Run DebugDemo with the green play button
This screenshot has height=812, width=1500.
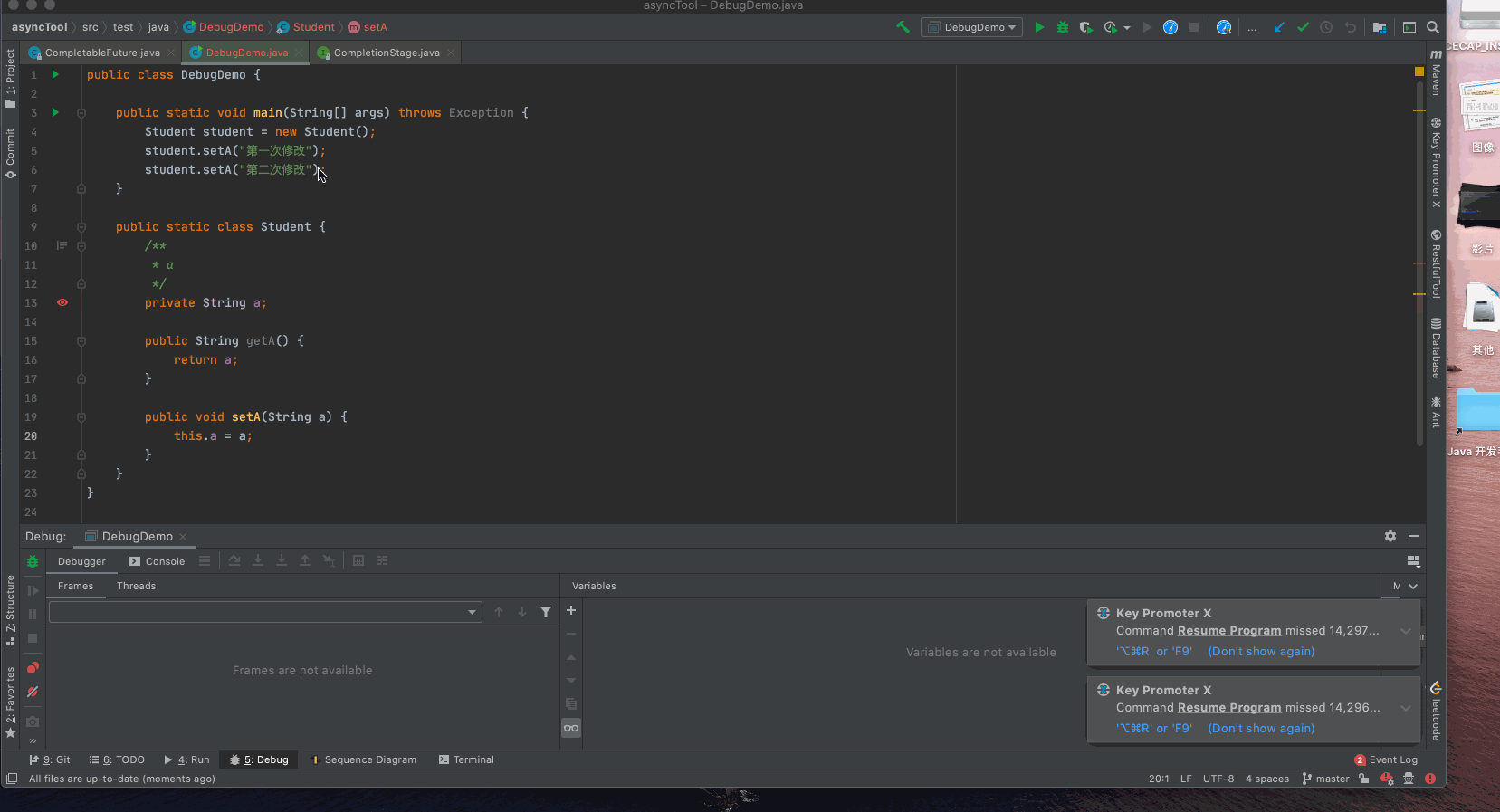point(1039,27)
